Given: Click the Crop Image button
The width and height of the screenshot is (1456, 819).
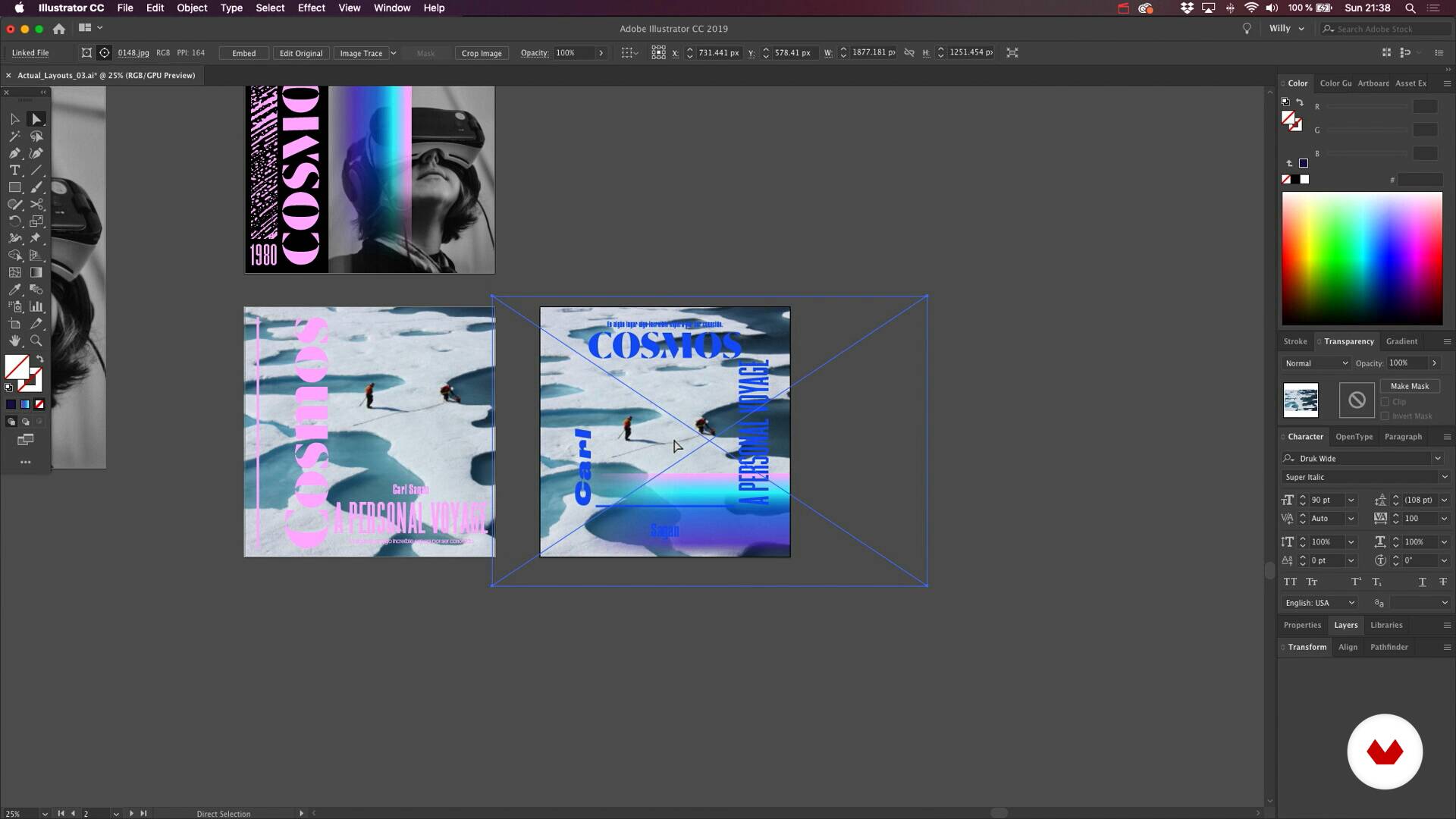Looking at the screenshot, I should 482,53.
